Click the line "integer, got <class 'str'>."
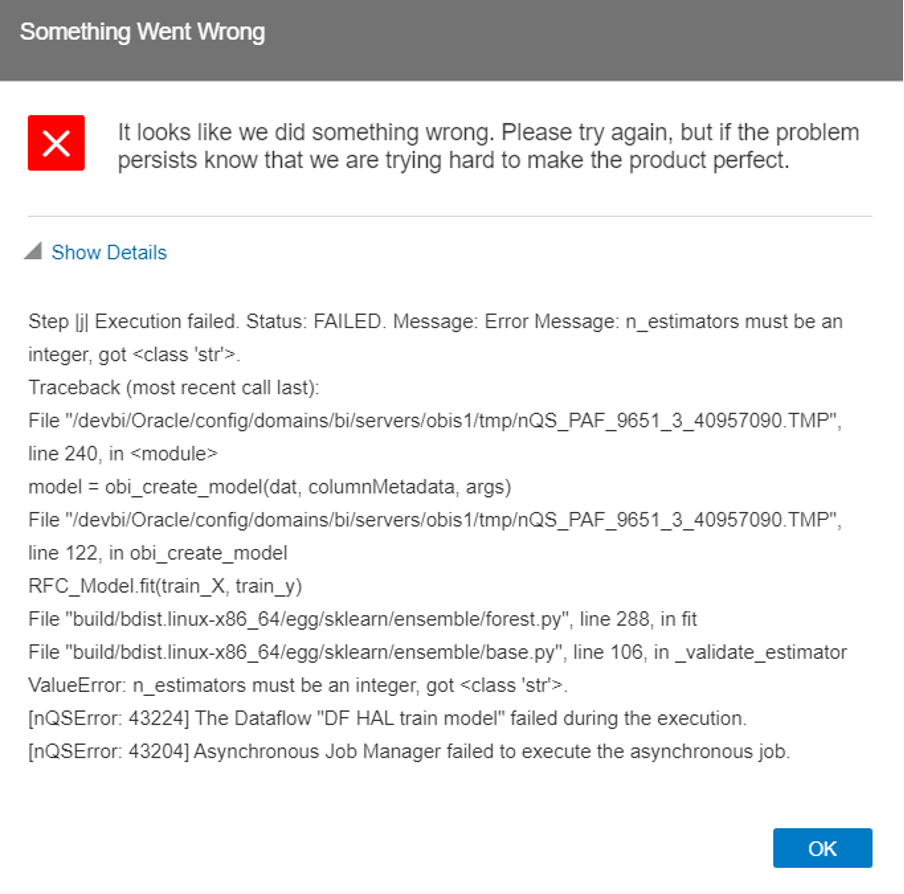 [x=134, y=354]
